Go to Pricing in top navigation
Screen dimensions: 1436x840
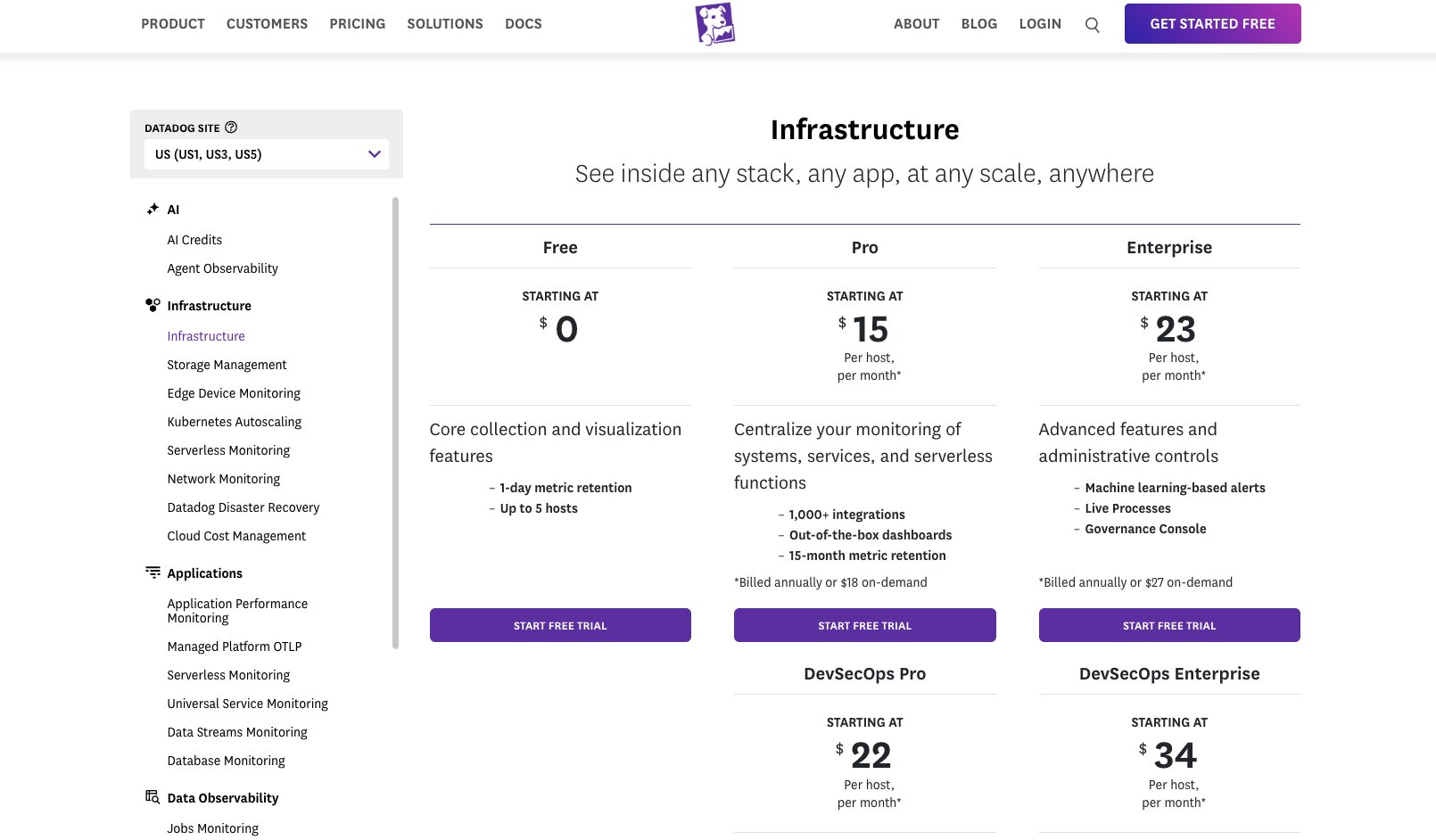pyautogui.click(x=358, y=24)
